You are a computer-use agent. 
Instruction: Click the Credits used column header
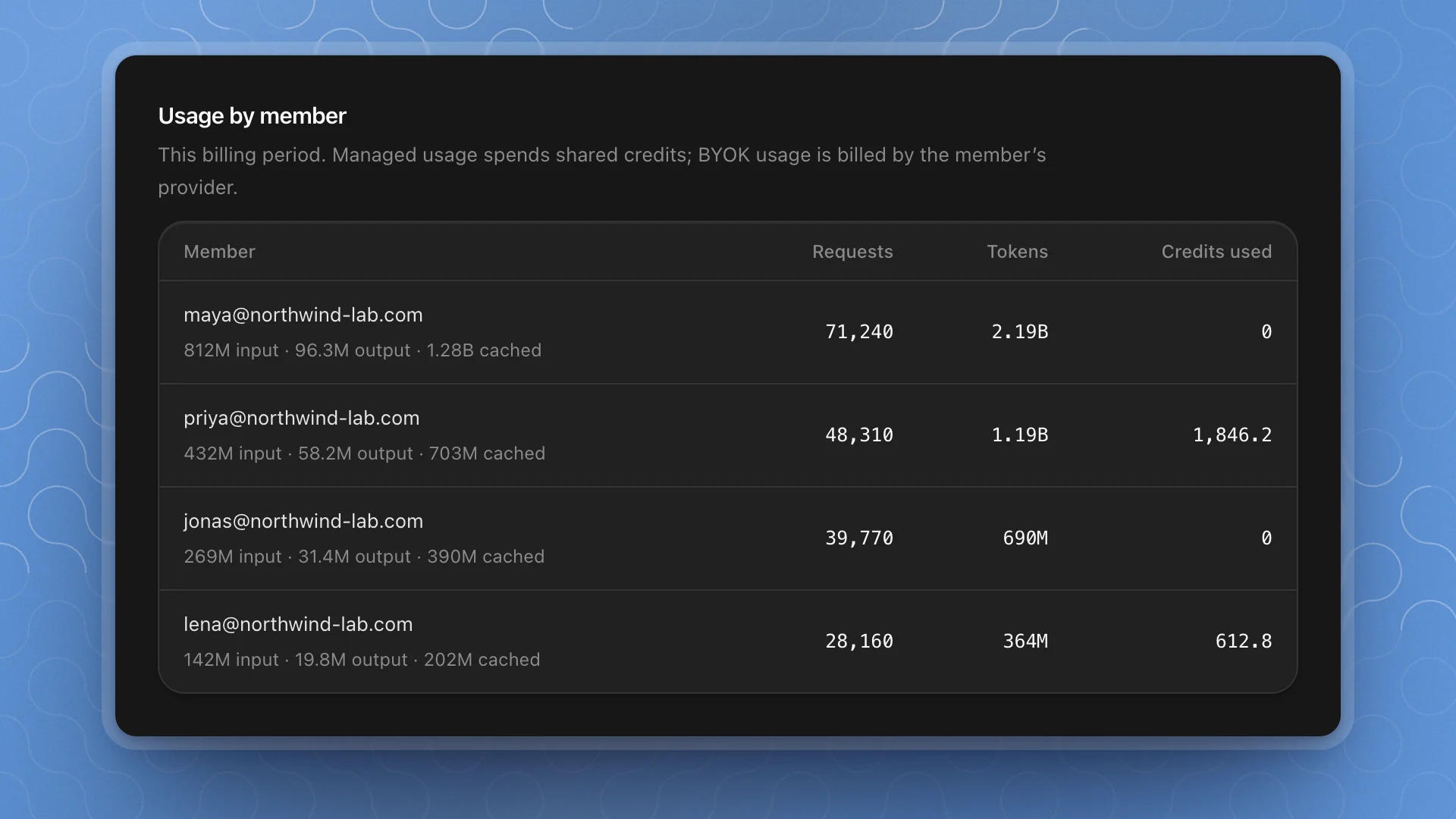(x=1216, y=252)
